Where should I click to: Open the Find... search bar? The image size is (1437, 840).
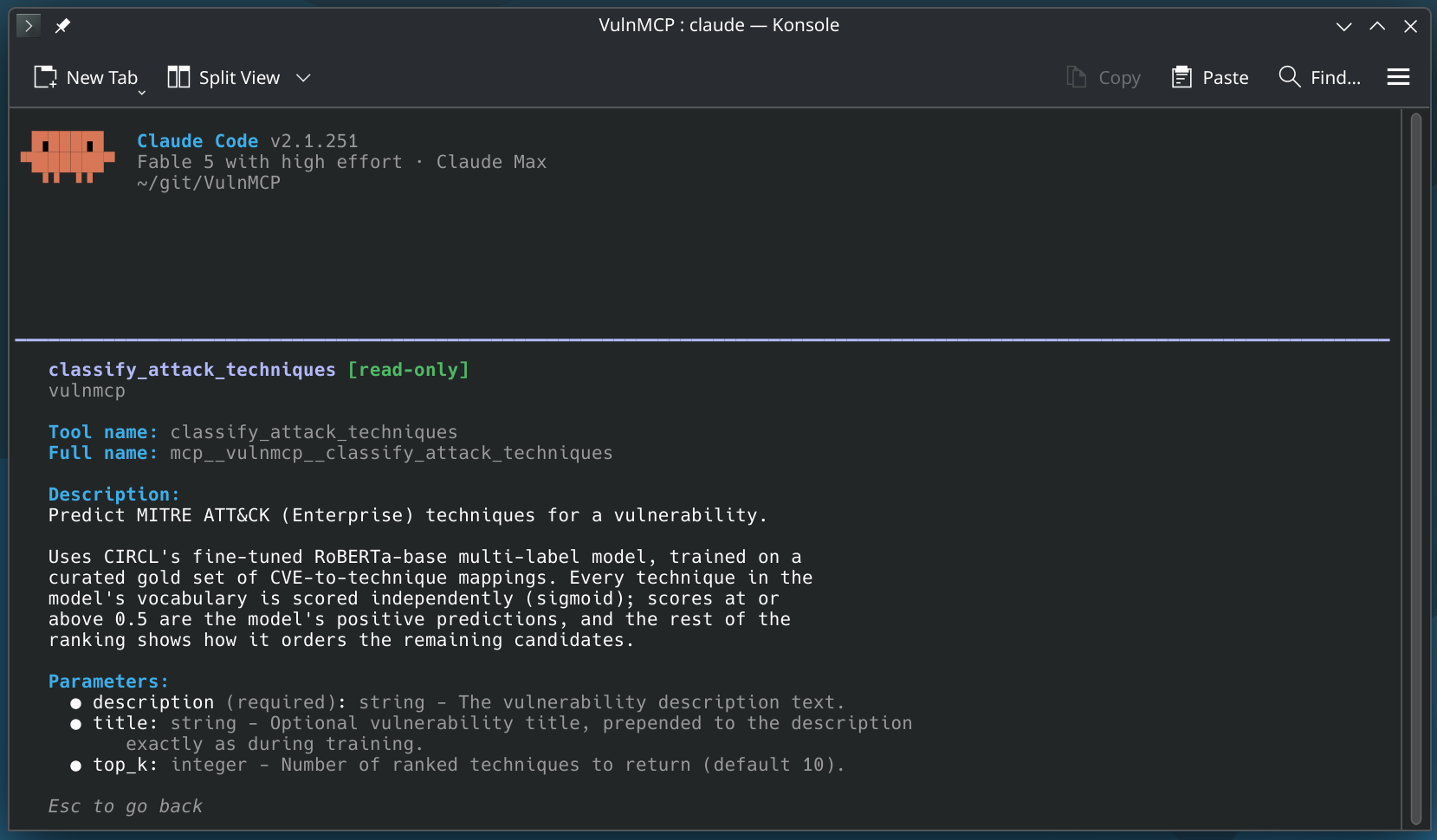tap(1319, 77)
